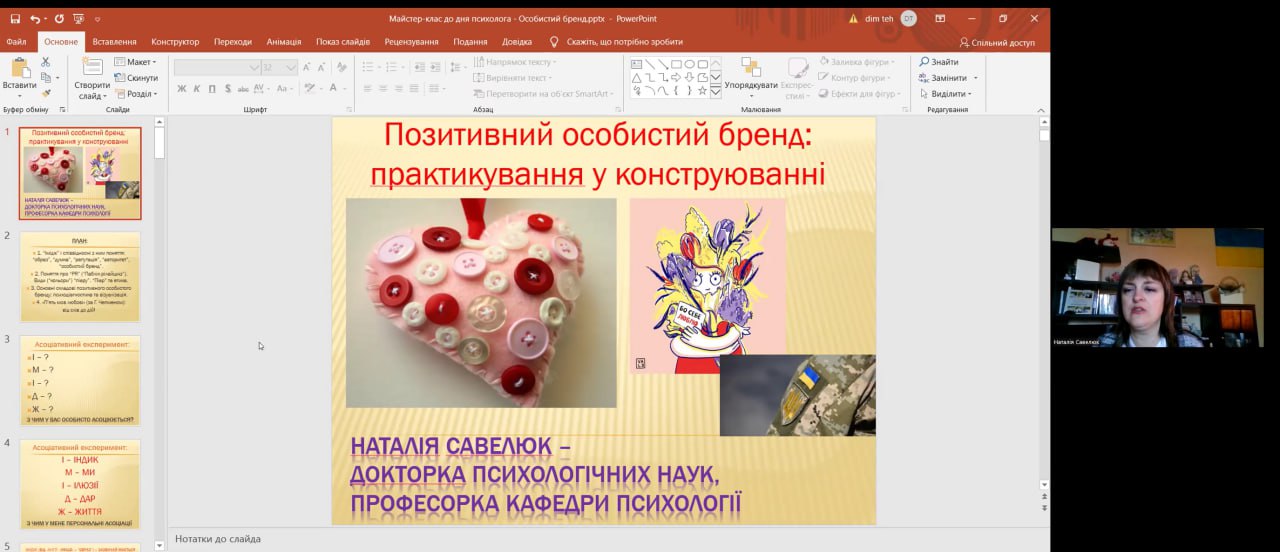Image resolution: width=1280 pixels, height=552 pixels.
Task: Click the Спільний доступ share button
Action: point(996,42)
